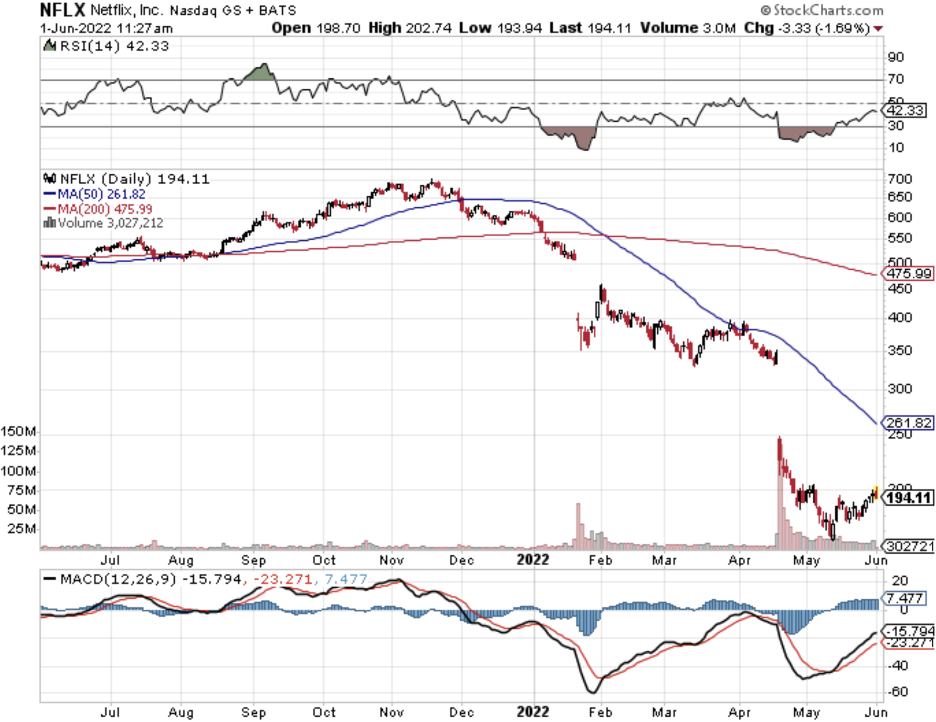The height and width of the screenshot is (722, 936).
Task: Click the Nov label under price chart
Action: 392,560
